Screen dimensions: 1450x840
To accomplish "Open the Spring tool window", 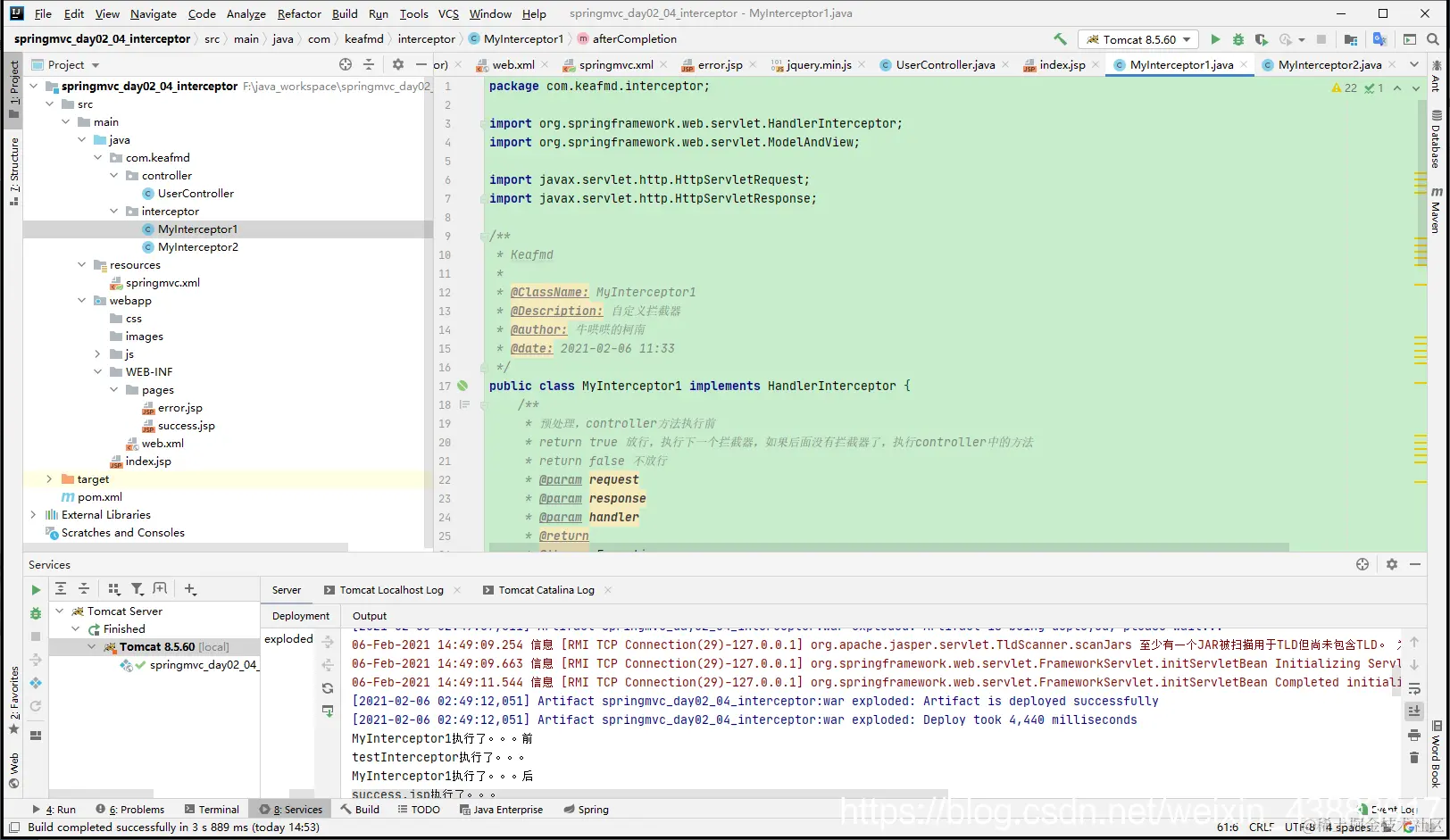I will click(587, 810).
